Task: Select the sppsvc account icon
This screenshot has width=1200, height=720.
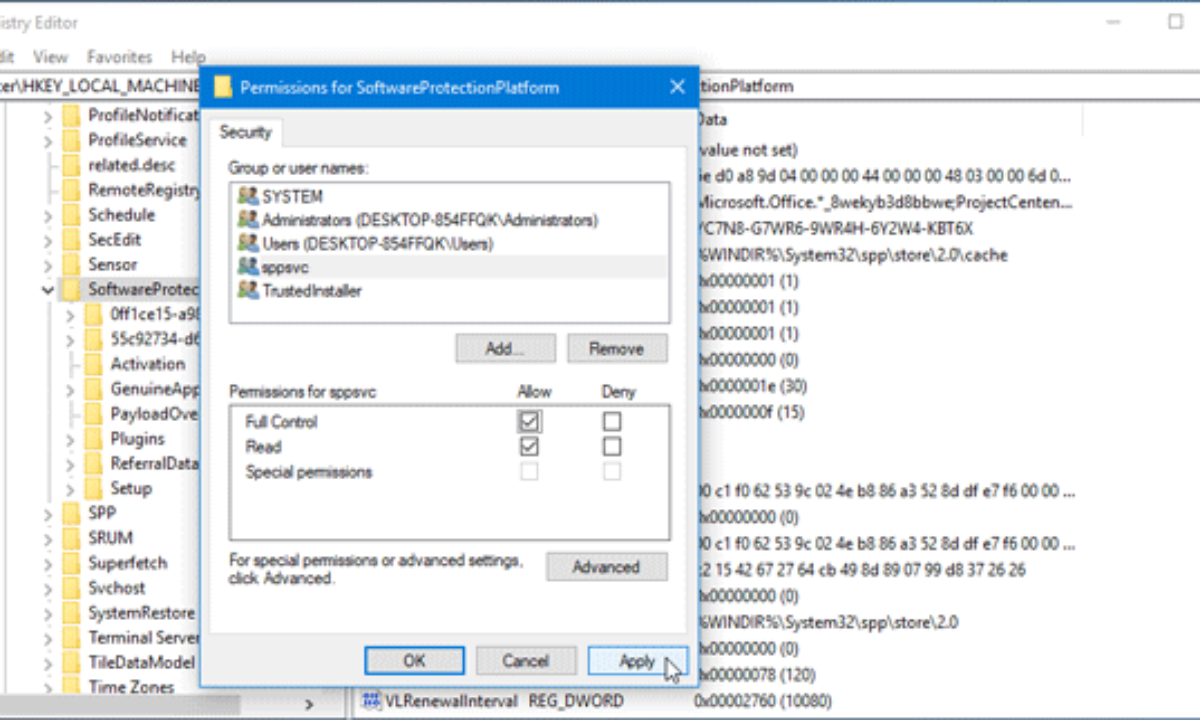Action: coord(247,267)
